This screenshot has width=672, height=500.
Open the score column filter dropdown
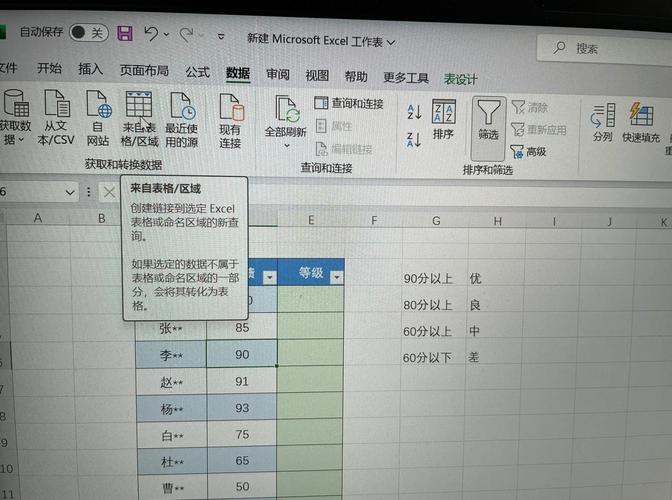click(270, 277)
